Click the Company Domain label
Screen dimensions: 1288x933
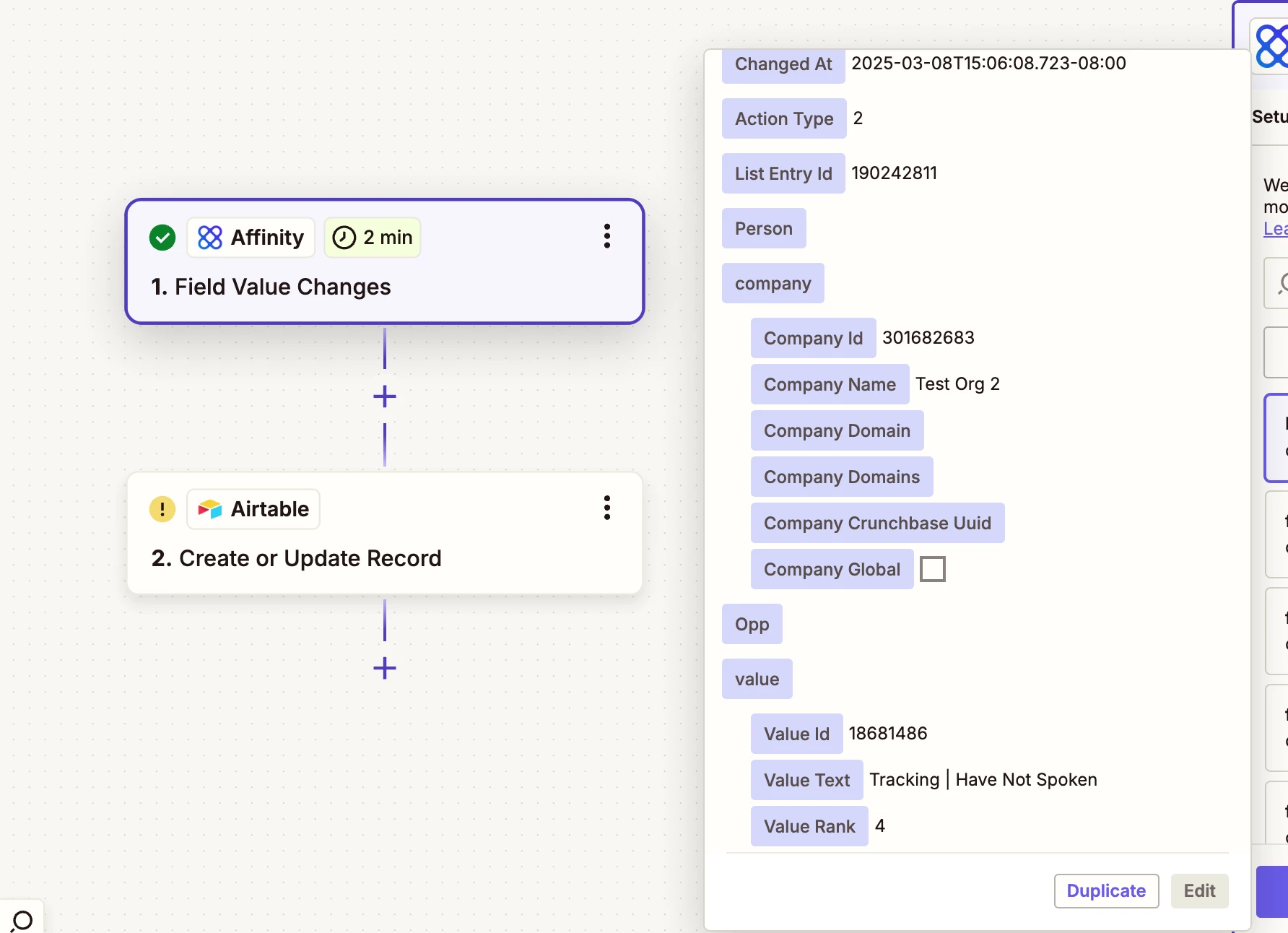coord(837,430)
